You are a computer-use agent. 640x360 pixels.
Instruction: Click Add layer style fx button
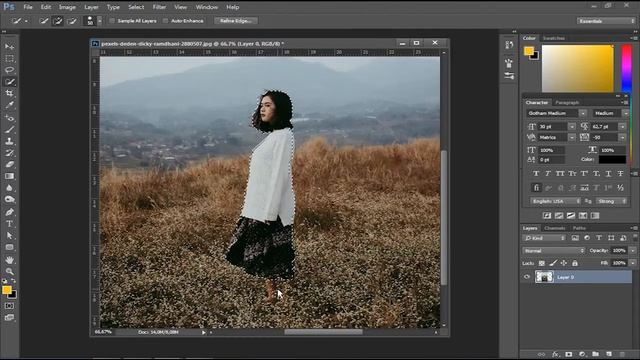[x=555, y=354]
